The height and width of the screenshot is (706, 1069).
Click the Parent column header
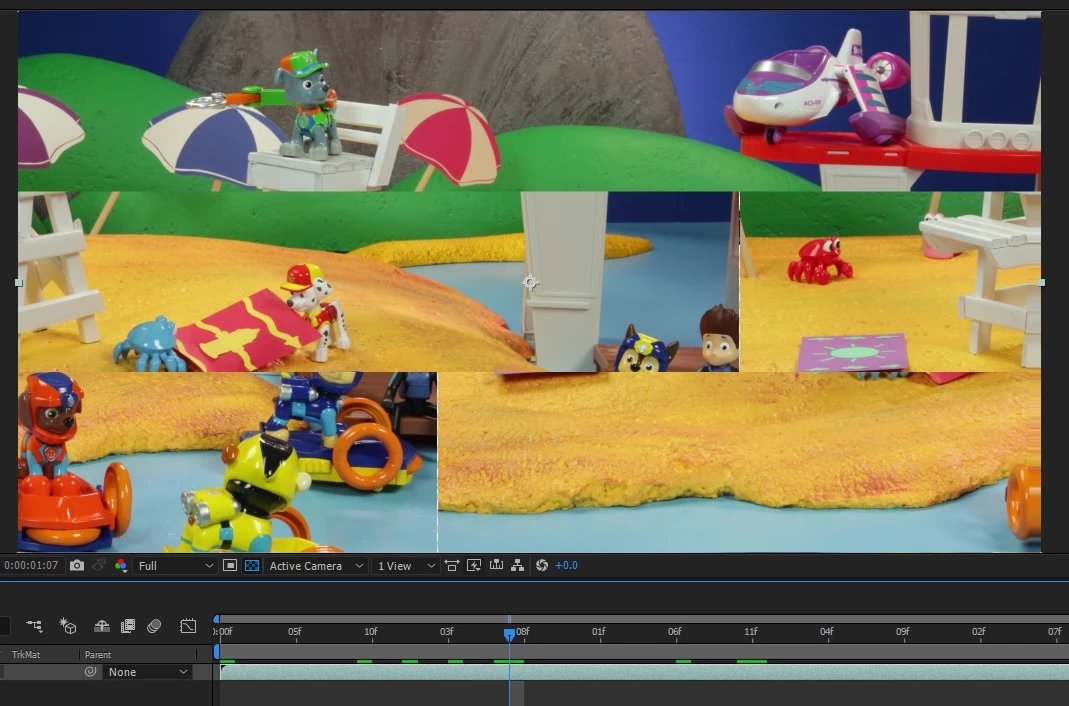click(x=98, y=654)
